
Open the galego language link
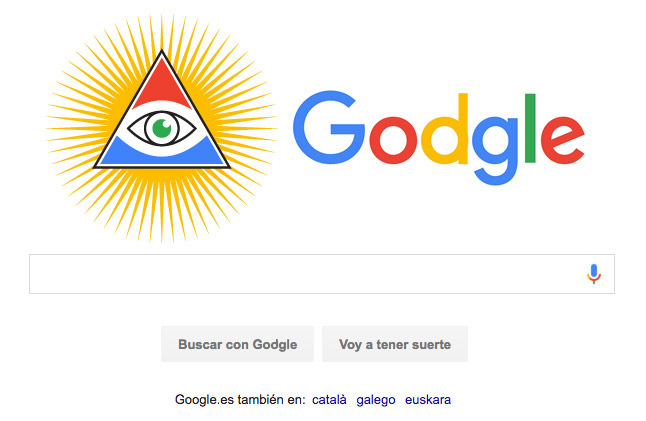(376, 400)
